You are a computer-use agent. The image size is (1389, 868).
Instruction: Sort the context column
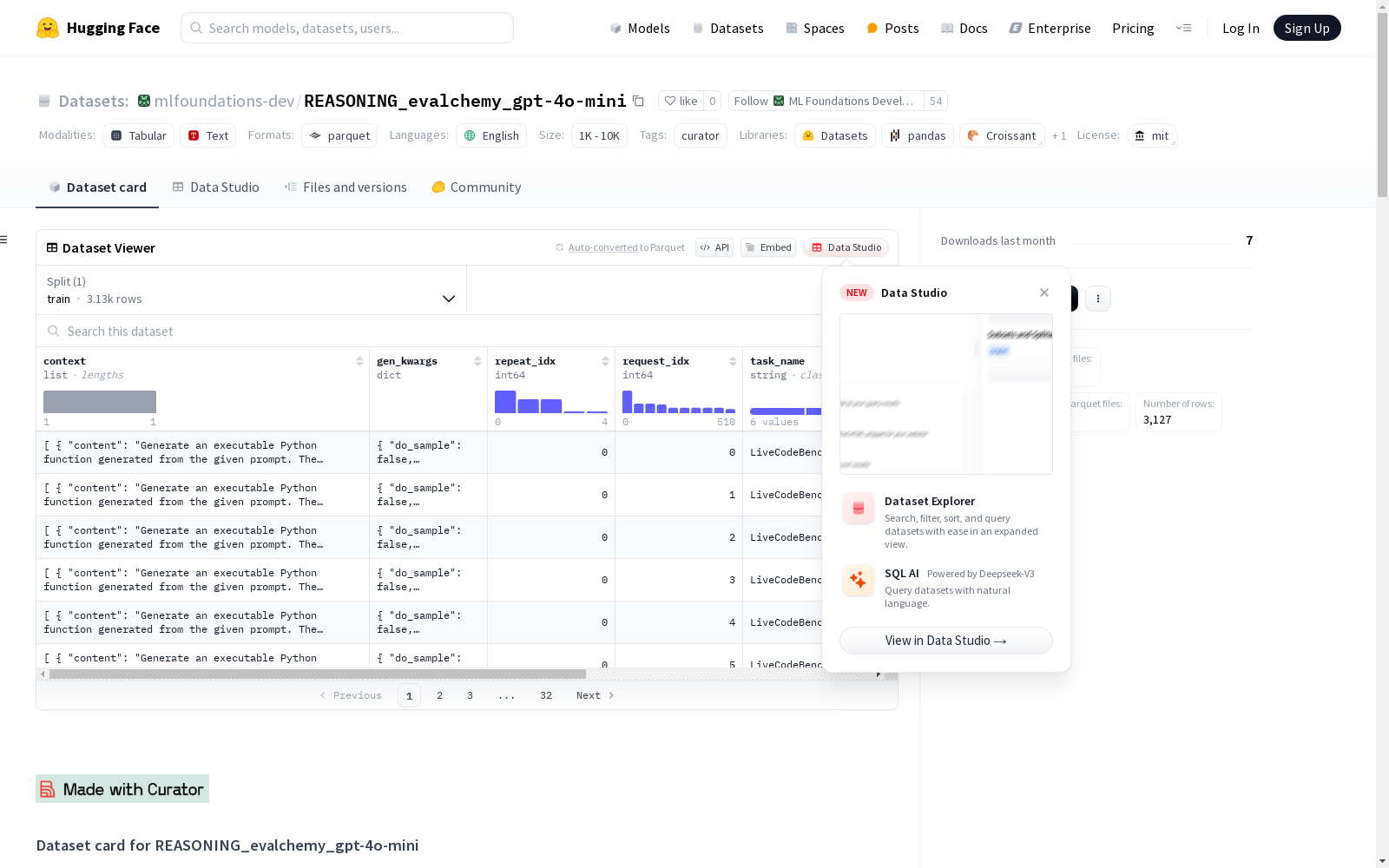click(359, 361)
